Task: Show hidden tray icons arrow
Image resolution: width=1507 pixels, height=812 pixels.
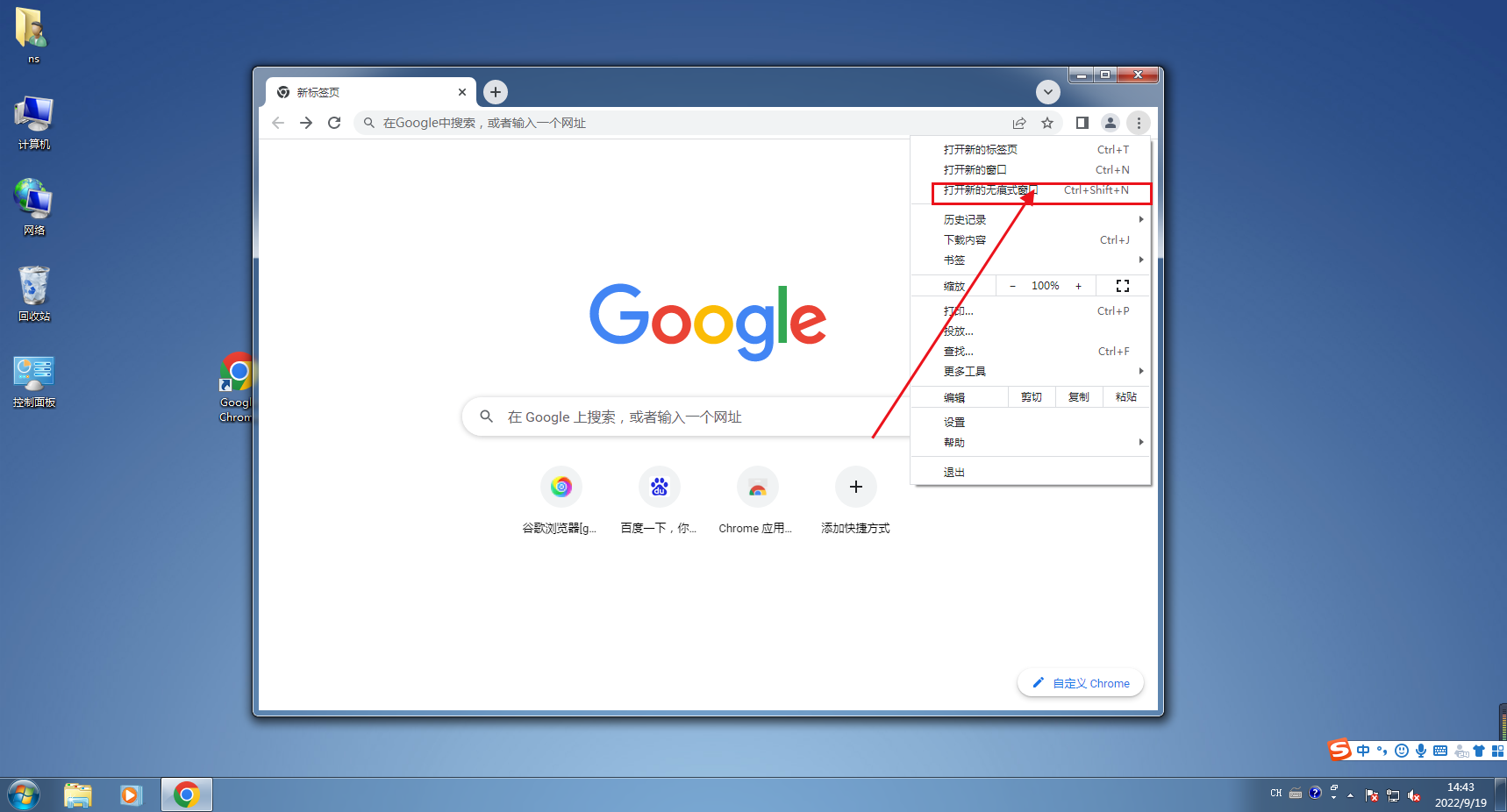Action: coord(1350,795)
